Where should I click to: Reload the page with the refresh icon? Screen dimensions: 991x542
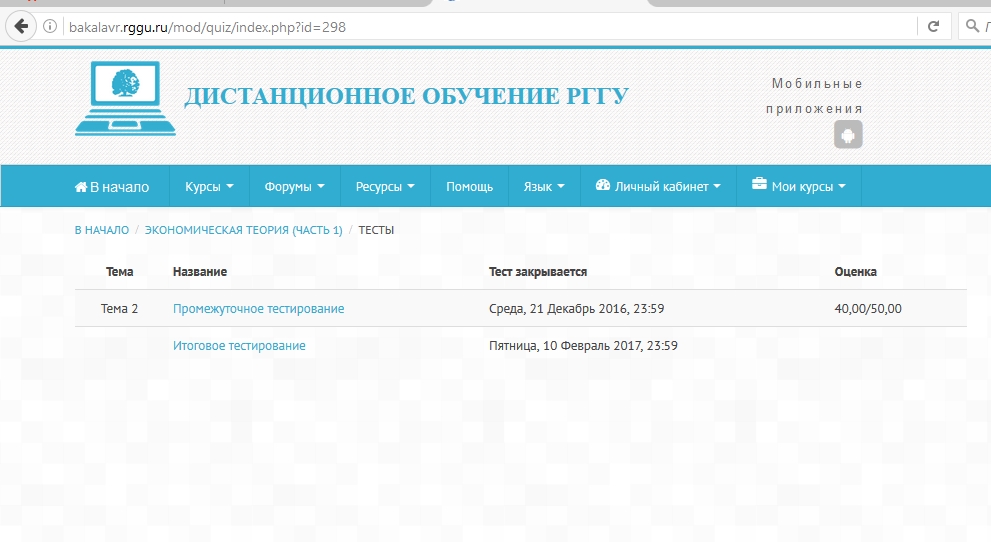pyautogui.click(x=933, y=27)
